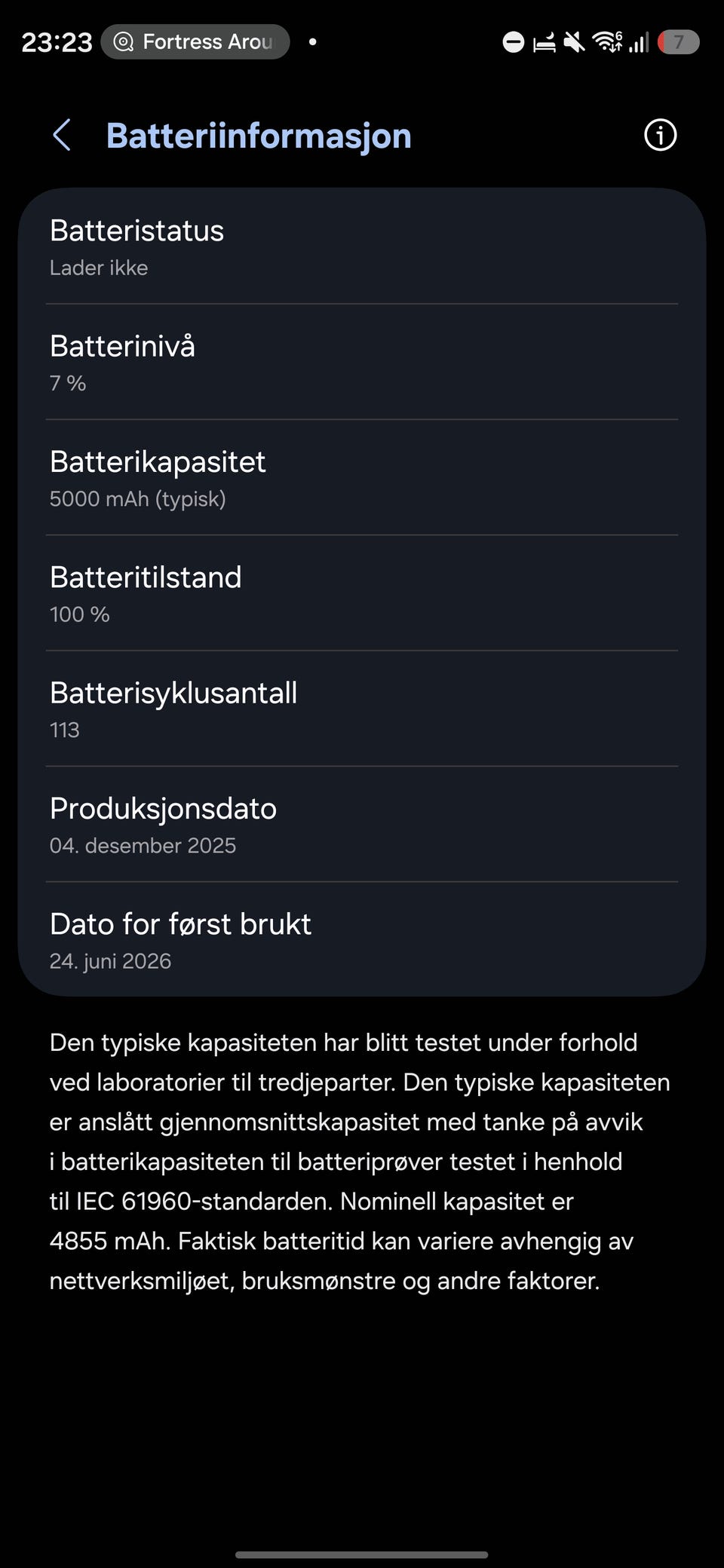This screenshot has width=724, height=1568.
Task: Tap the muted sound status icon
Action: 575,42
